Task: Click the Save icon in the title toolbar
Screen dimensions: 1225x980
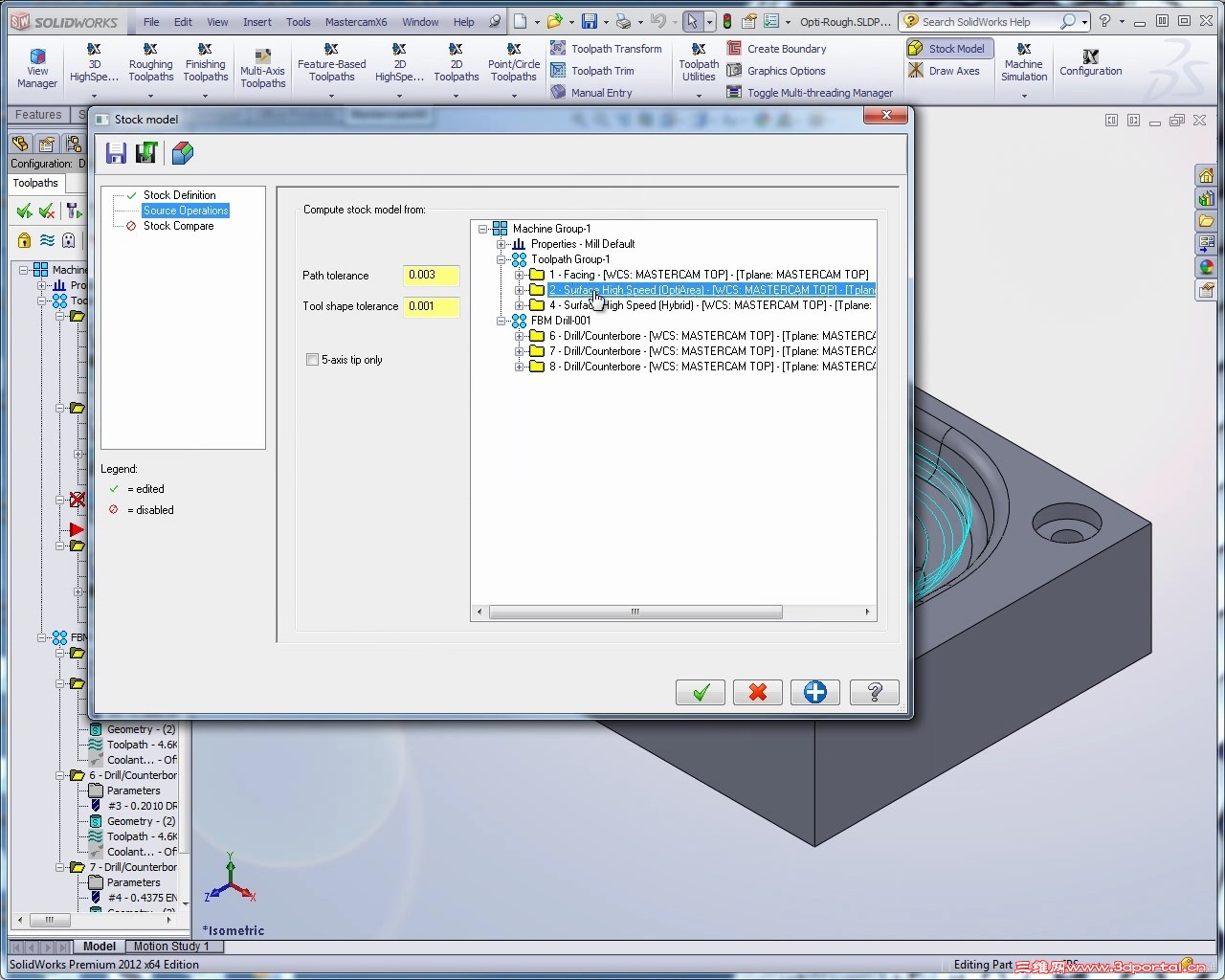Action: pos(590,21)
